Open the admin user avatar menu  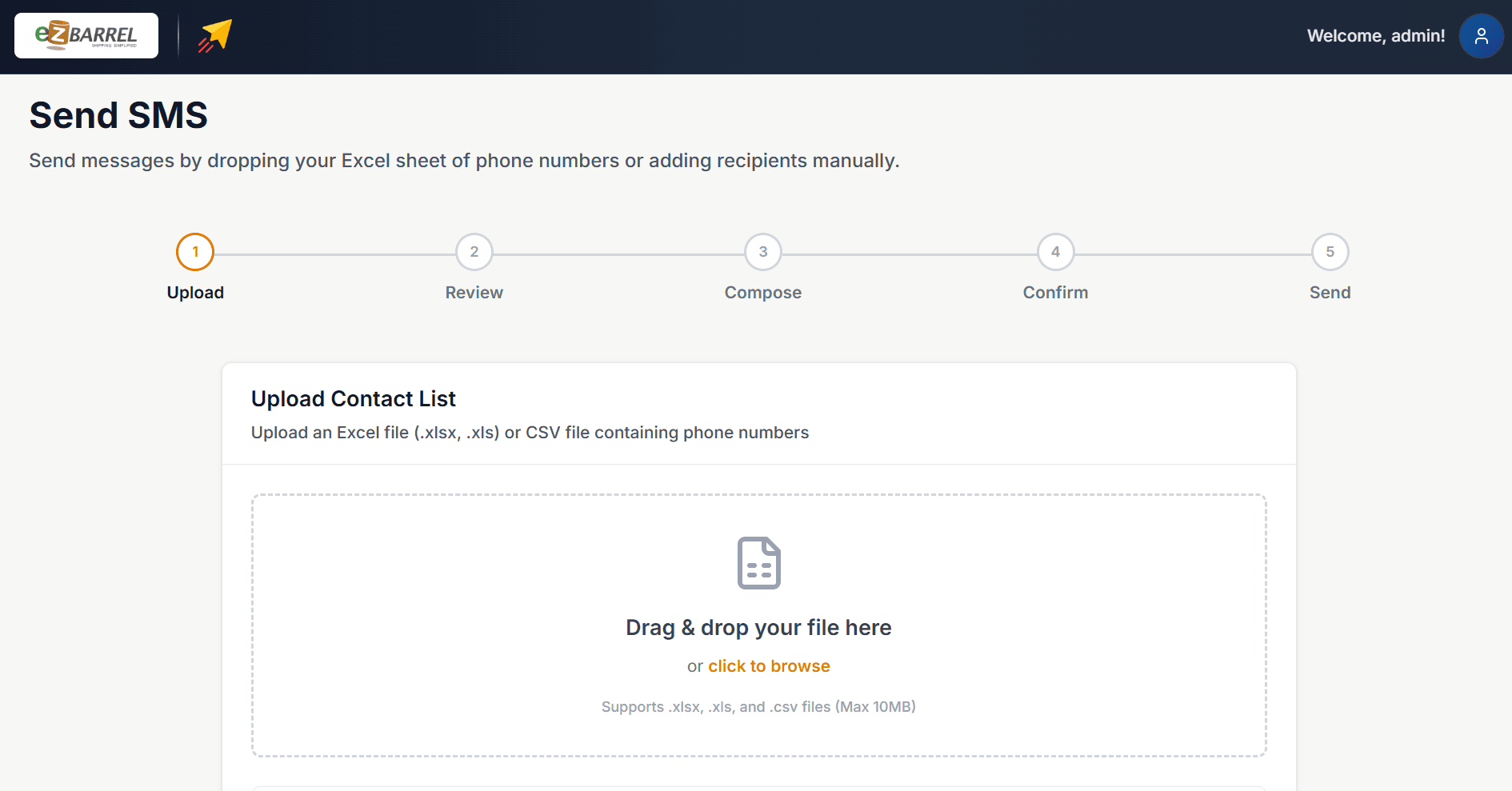click(x=1481, y=36)
